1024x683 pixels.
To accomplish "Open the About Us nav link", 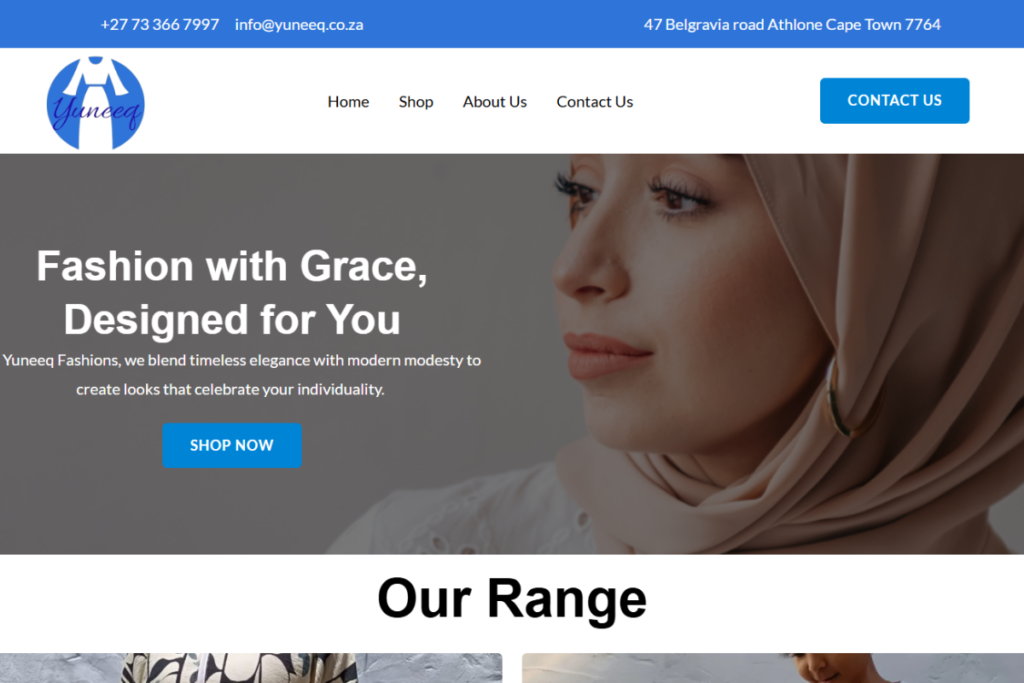I will click(x=494, y=102).
